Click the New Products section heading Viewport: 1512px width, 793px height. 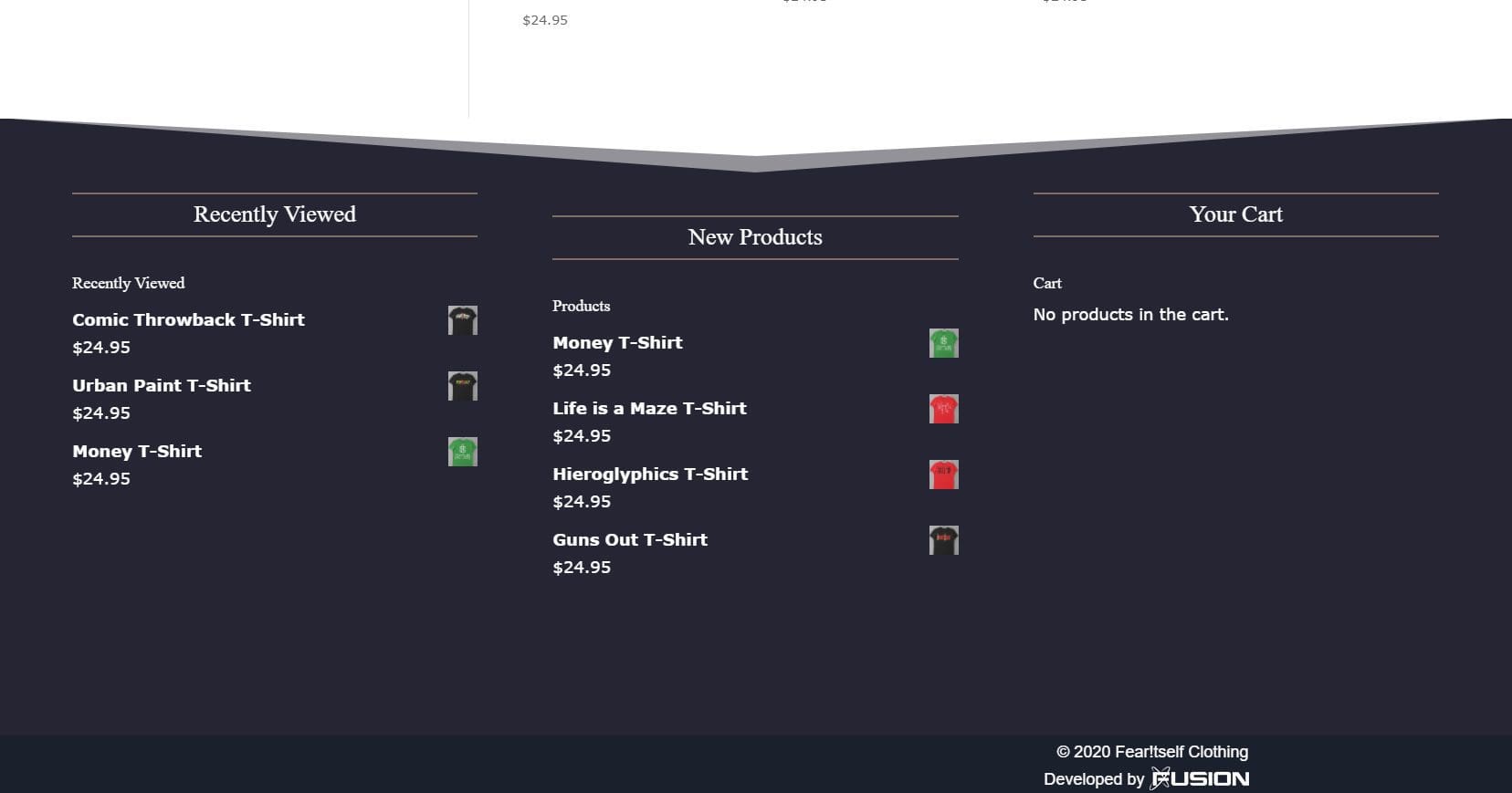[755, 237]
